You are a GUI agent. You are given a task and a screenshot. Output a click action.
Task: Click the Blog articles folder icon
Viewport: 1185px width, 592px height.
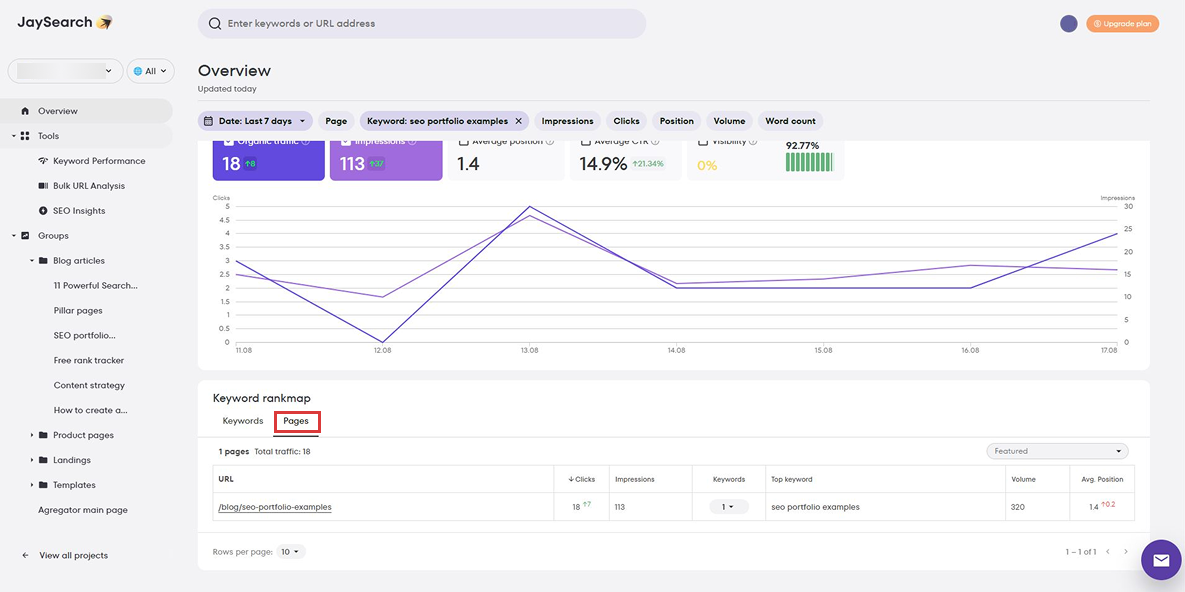[x=43, y=261]
